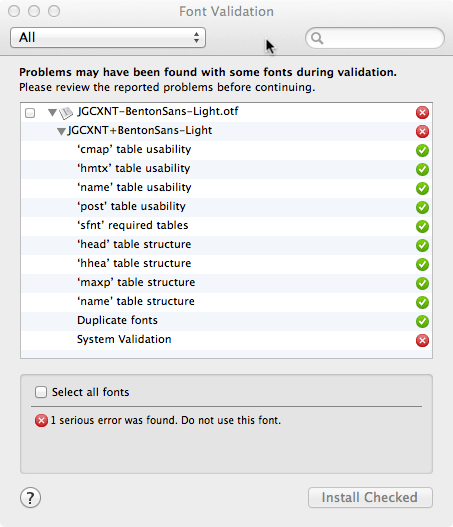Click the magnifying glass in the search field
The image size is (453, 527).
click(x=317, y=38)
